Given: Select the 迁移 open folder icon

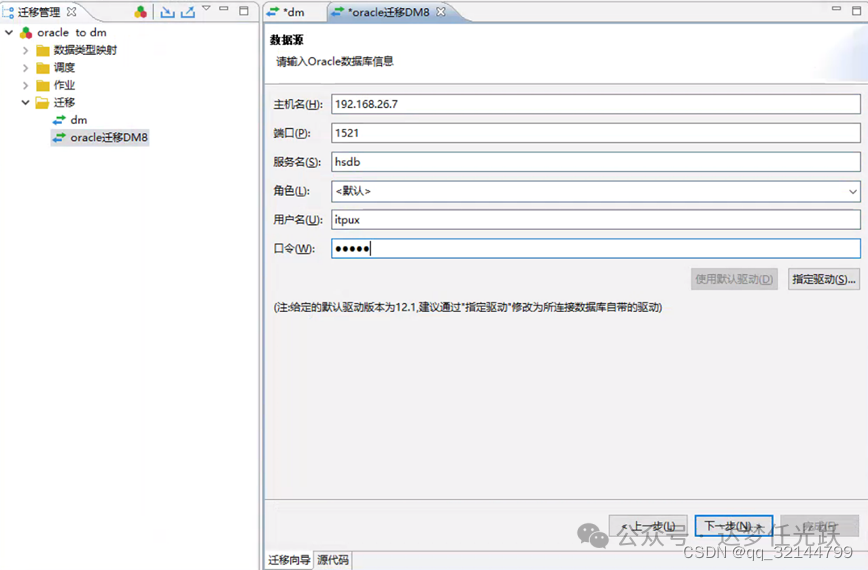Looking at the screenshot, I should tap(43, 103).
